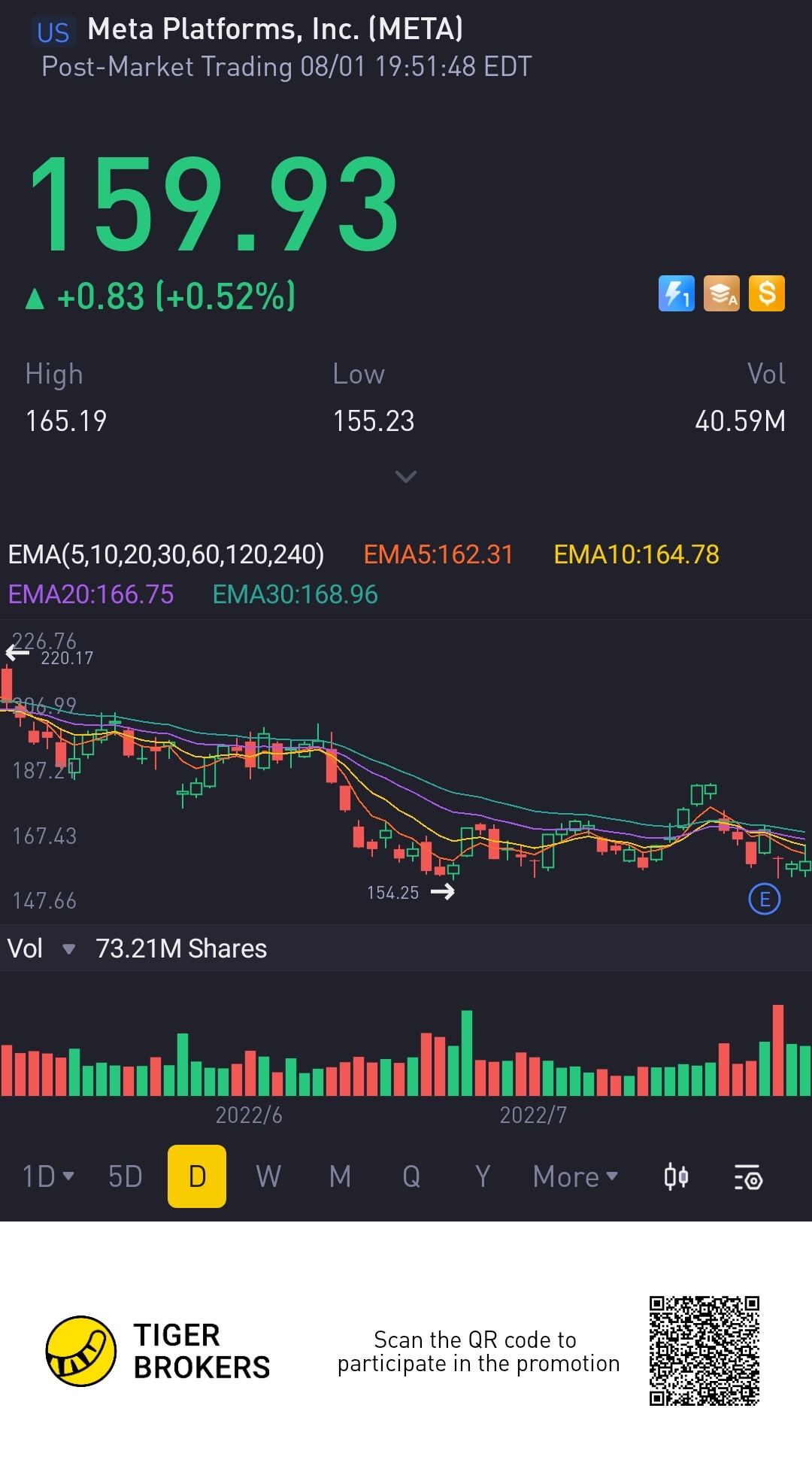Select the Q quarterly chart tab
The height and width of the screenshot is (1481, 812).
click(411, 1176)
